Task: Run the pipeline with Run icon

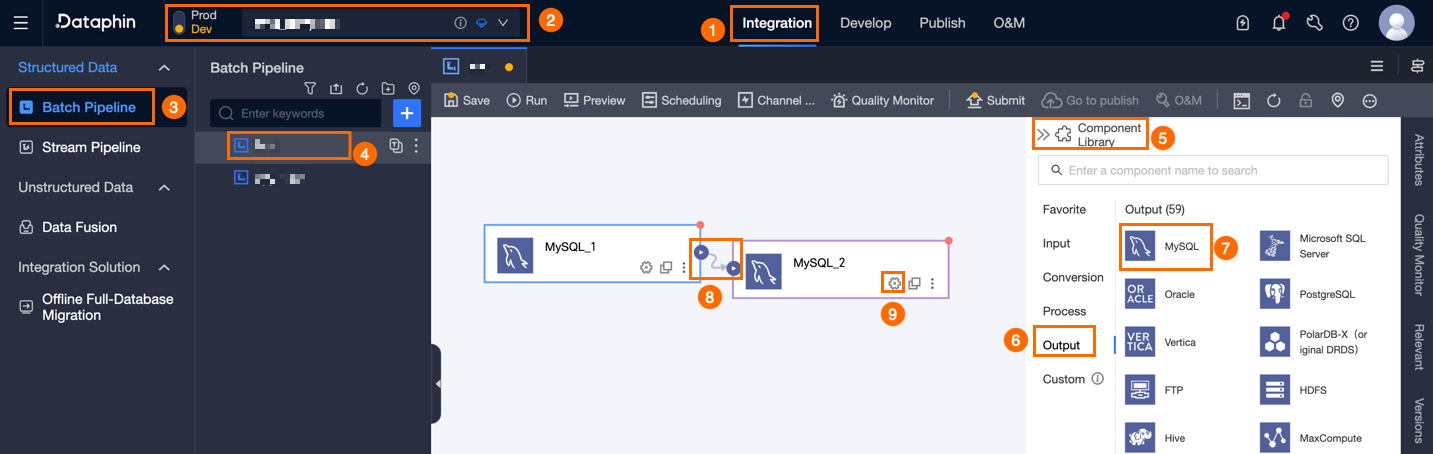Action: (x=514, y=100)
